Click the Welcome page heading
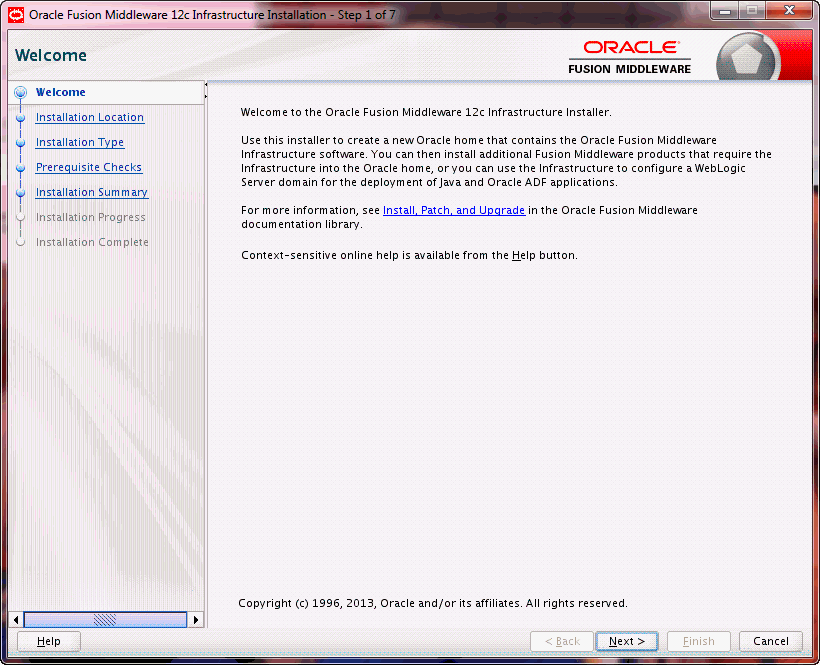The image size is (820, 665). click(x=51, y=55)
